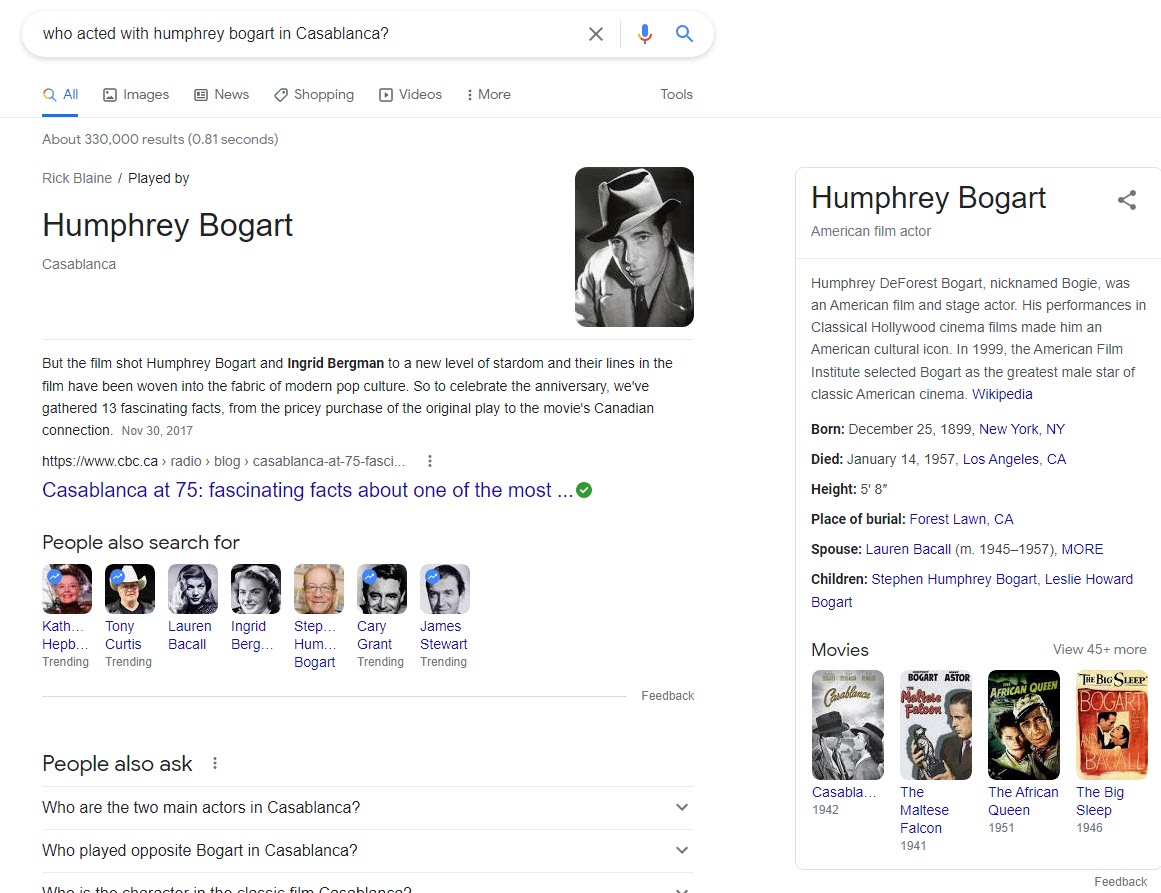This screenshot has height=893, width=1161.
Task: Click the Born label in knowledge panel
Action: [828, 429]
